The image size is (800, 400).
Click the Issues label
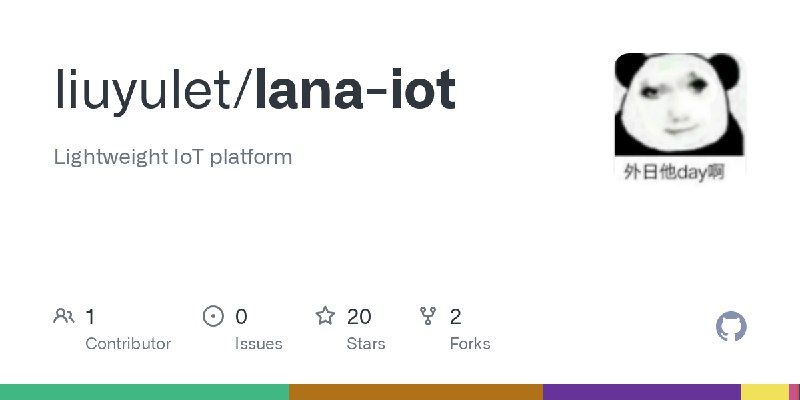(x=259, y=344)
